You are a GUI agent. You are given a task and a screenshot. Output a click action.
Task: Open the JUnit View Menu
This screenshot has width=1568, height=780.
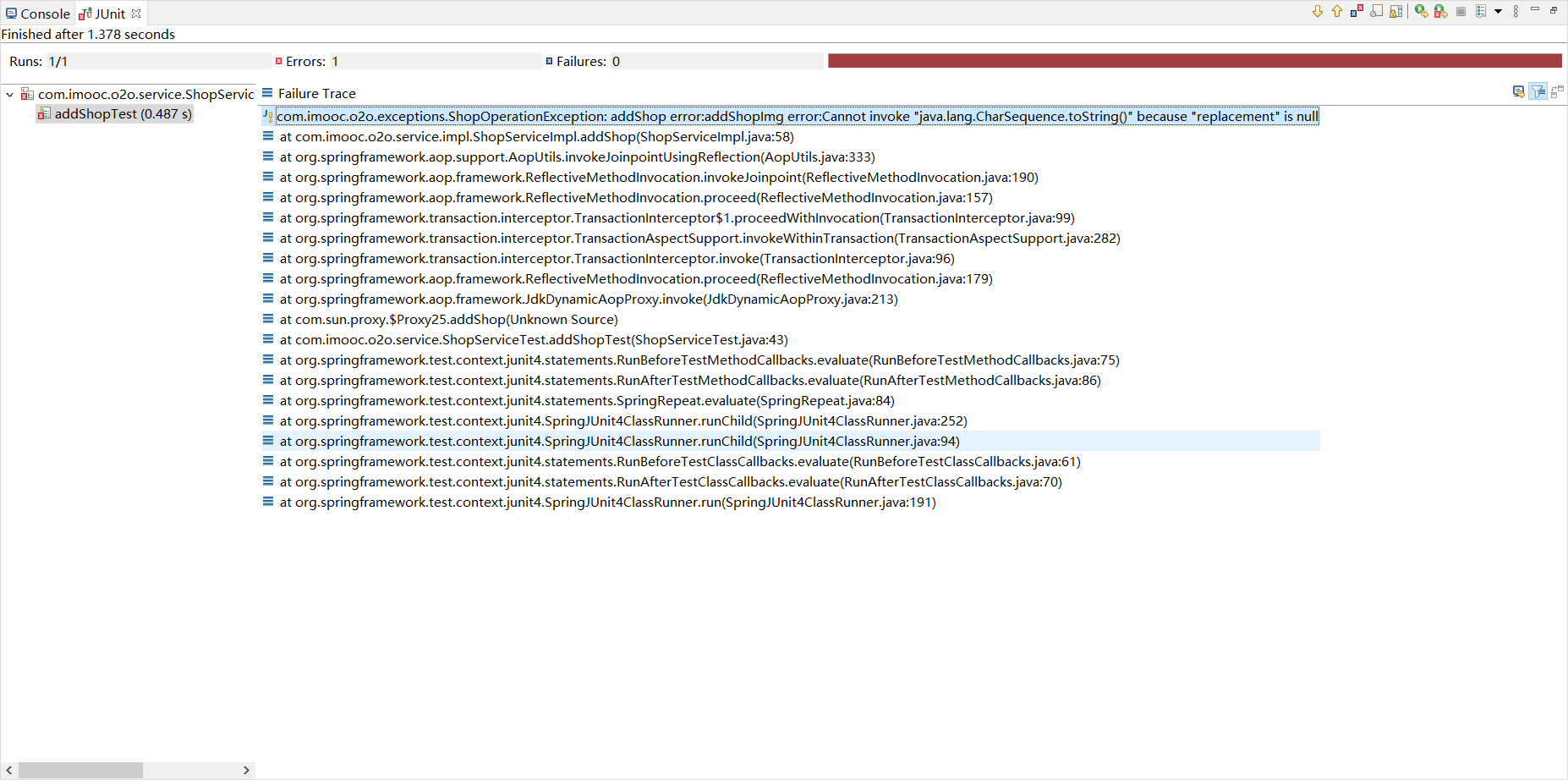tap(1516, 11)
